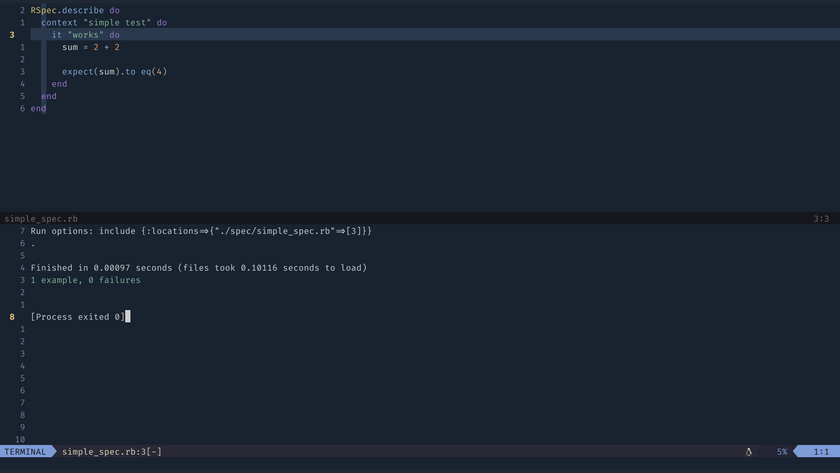Click the 1 example, 0 failures result
The height and width of the screenshot is (473, 840).
(x=86, y=280)
